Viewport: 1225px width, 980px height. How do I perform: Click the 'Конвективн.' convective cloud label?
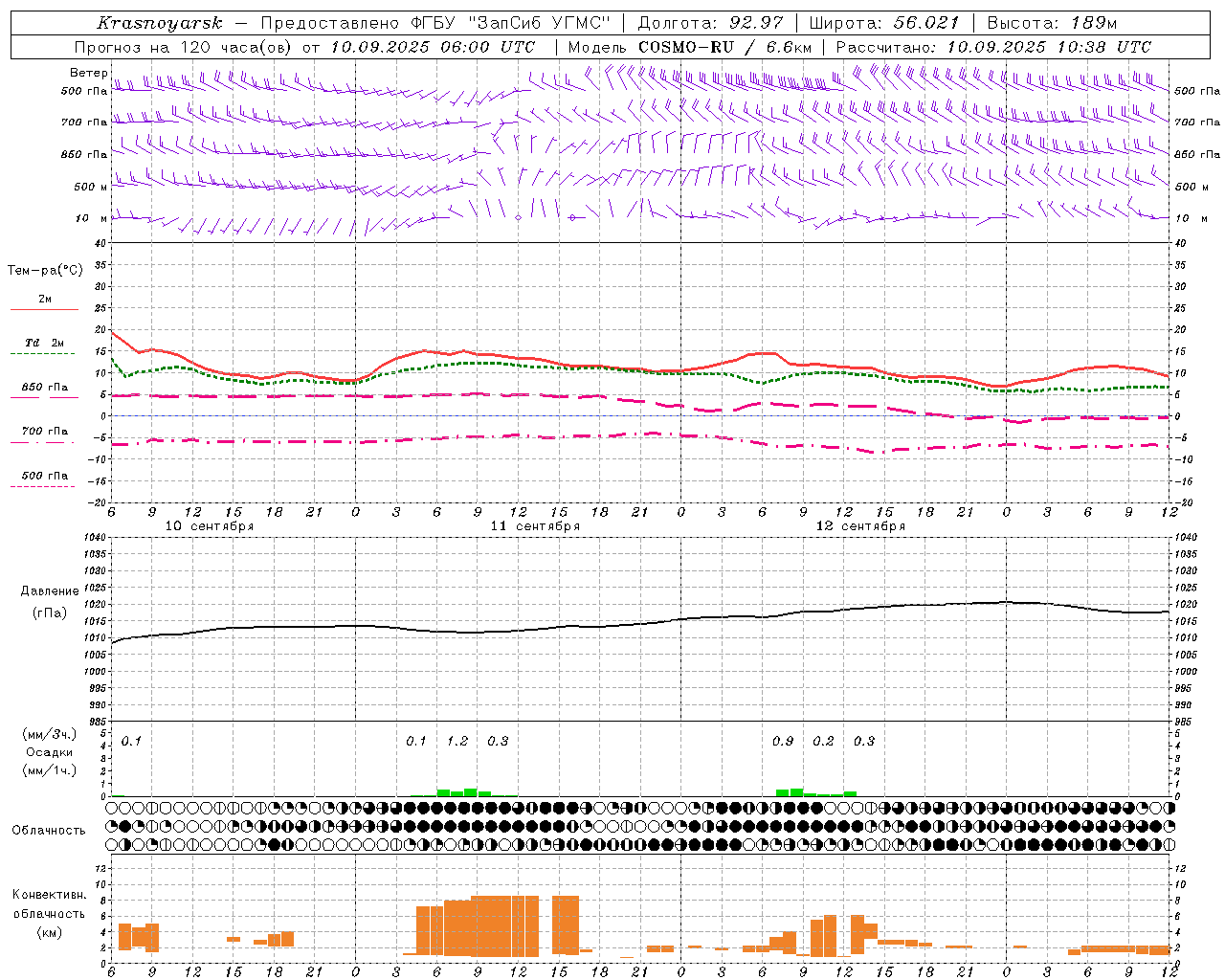(x=50, y=895)
